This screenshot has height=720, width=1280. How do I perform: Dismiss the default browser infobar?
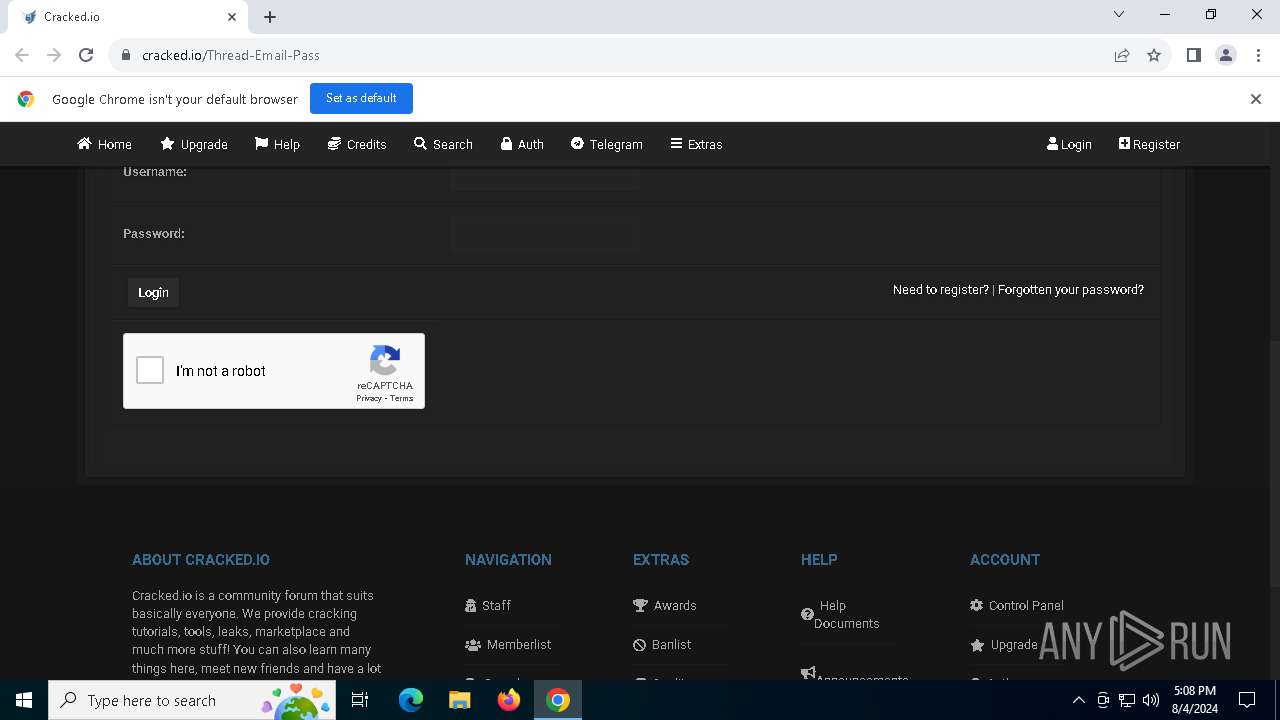(x=1256, y=99)
